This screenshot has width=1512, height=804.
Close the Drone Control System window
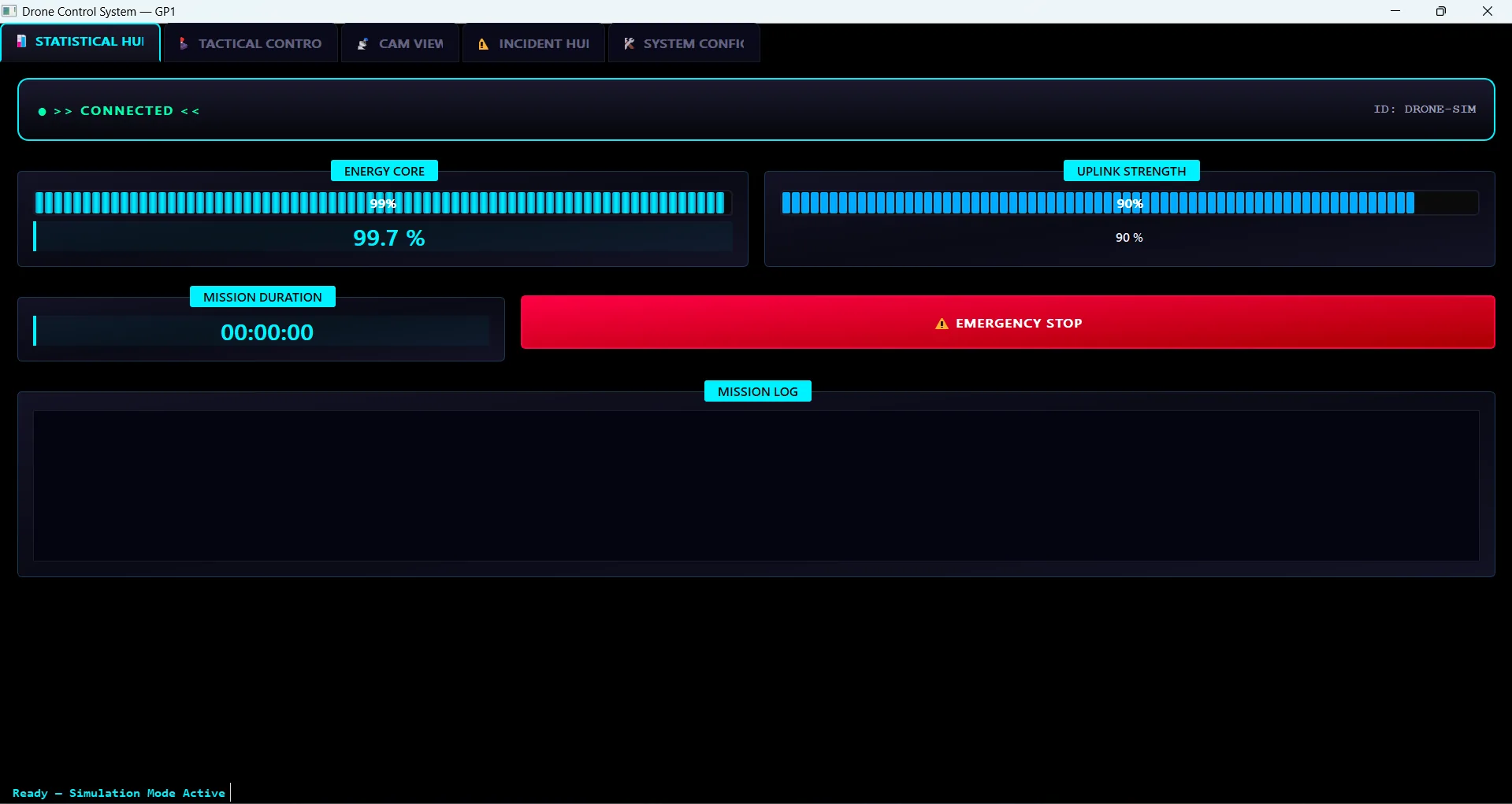pos(1488,11)
